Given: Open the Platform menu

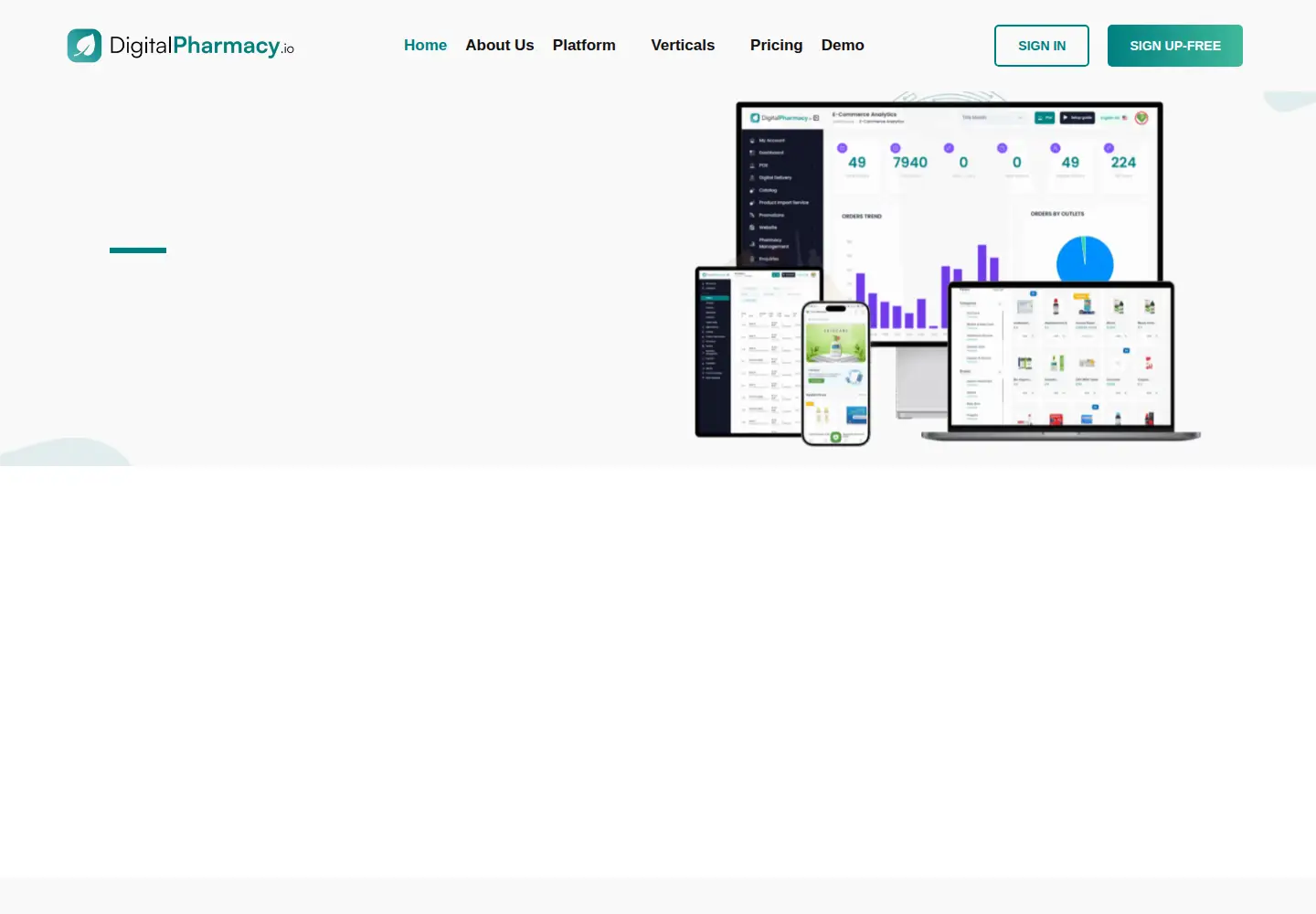Looking at the screenshot, I should [584, 45].
